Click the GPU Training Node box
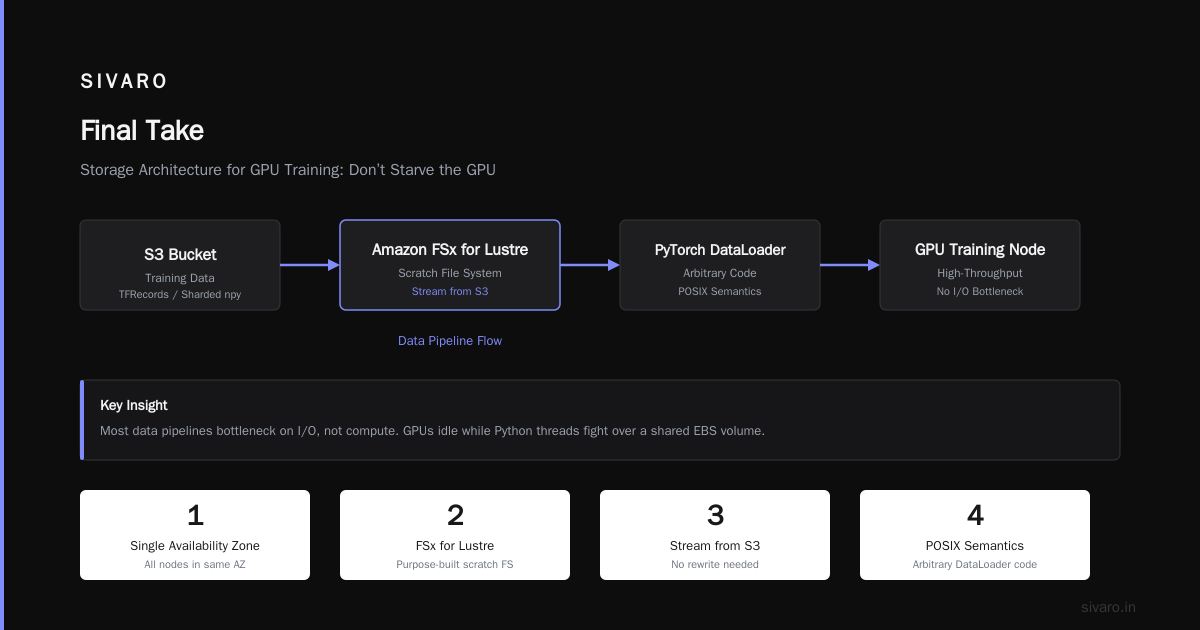 click(980, 265)
